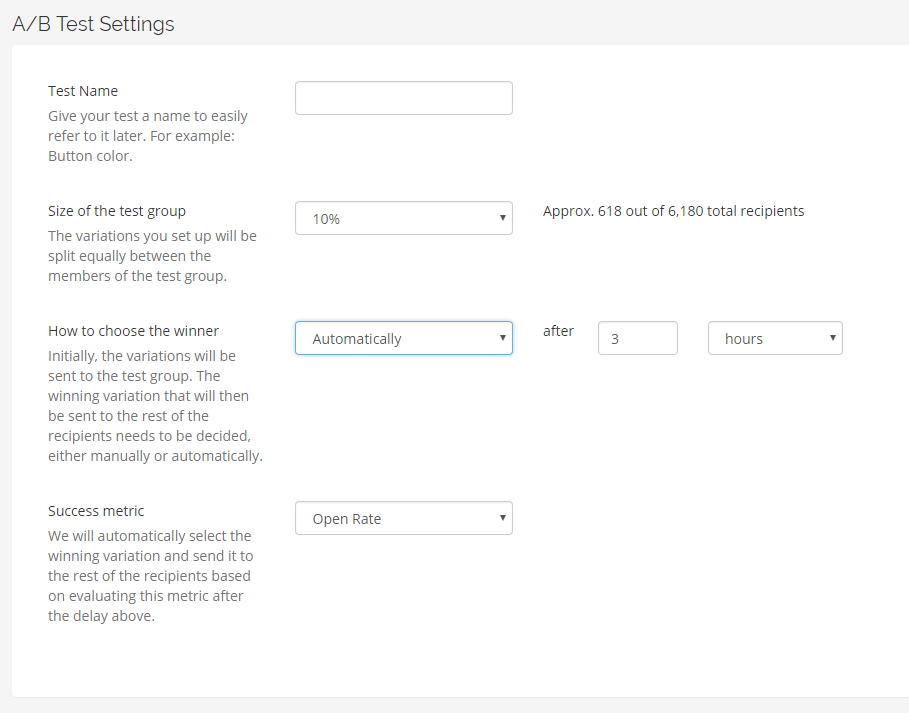
Task: Focus the delay field containing 3
Action: click(638, 338)
